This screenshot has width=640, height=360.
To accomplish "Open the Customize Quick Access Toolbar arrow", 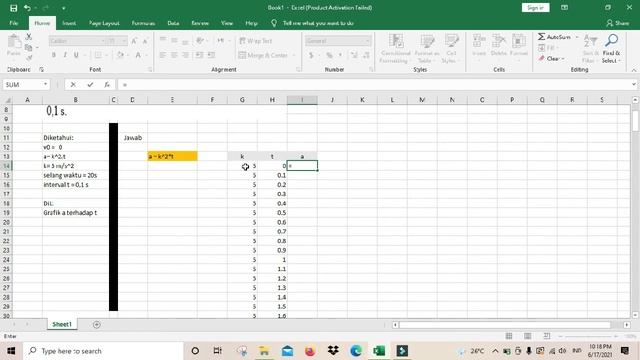I will point(64,8).
